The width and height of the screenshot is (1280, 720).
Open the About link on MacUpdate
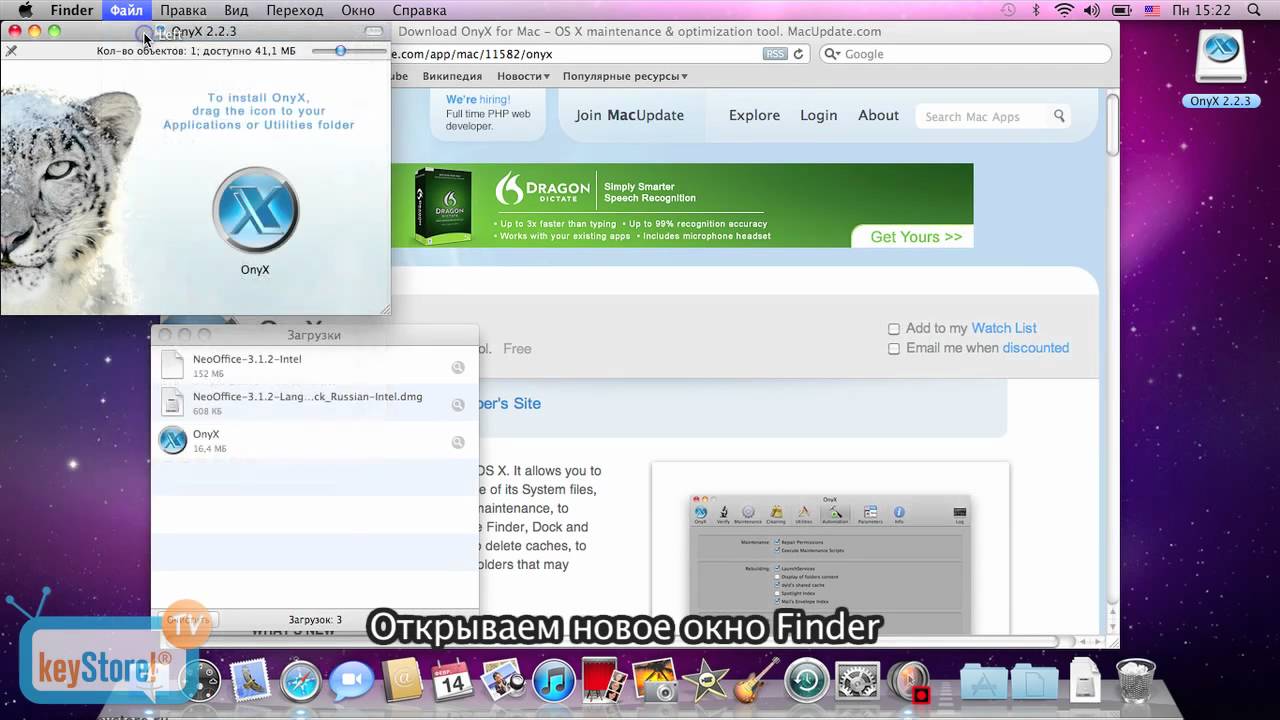point(878,115)
